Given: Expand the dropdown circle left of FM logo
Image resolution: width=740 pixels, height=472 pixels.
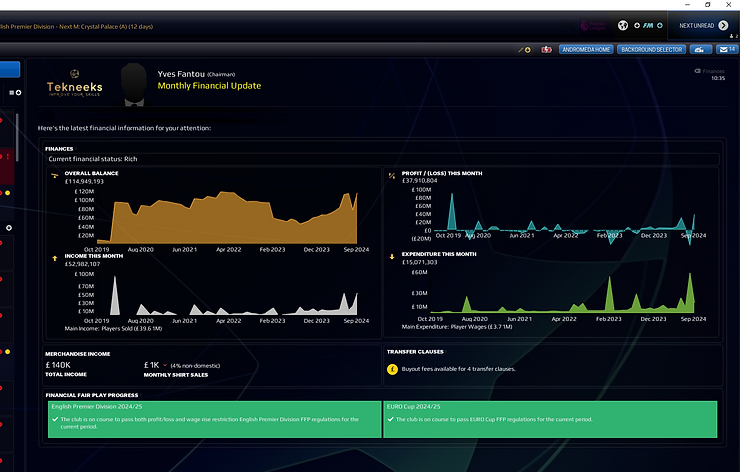Looking at the screenshot, I should click(637, 25).
